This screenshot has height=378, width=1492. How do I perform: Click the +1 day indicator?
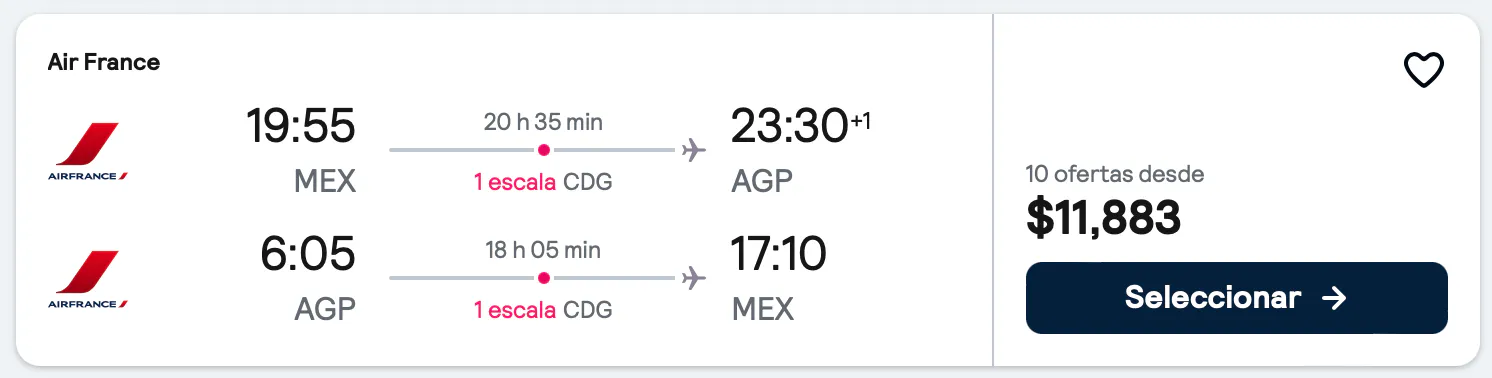860,121
